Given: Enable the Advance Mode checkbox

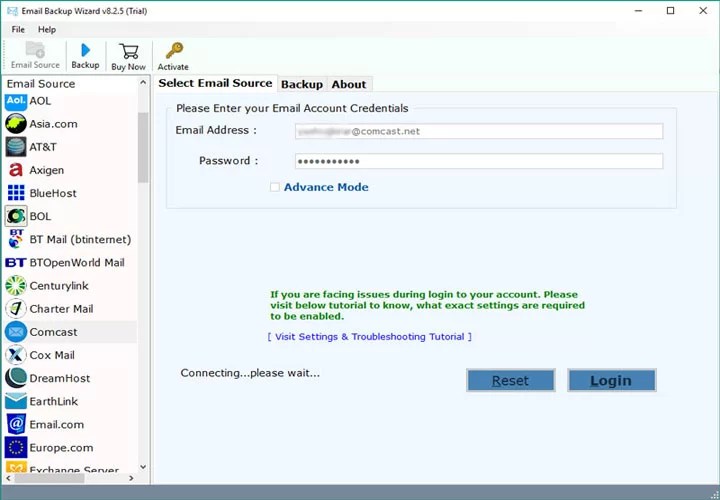Looking at the screenshot, I should click(x=275, y=187).
